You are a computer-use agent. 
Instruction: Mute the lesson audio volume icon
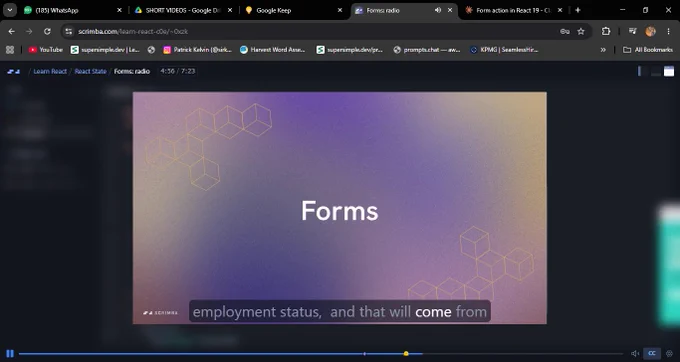coord(635,353)
